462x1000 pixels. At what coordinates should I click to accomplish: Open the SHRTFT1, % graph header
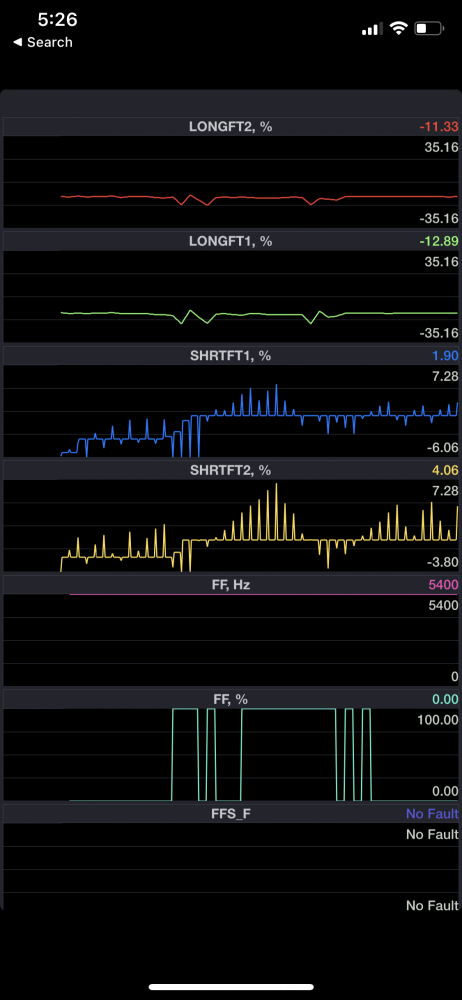tap(230, 356)
